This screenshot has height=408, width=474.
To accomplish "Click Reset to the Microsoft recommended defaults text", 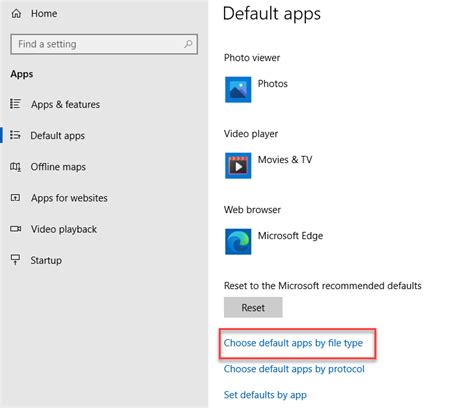I will click(323, 286).
